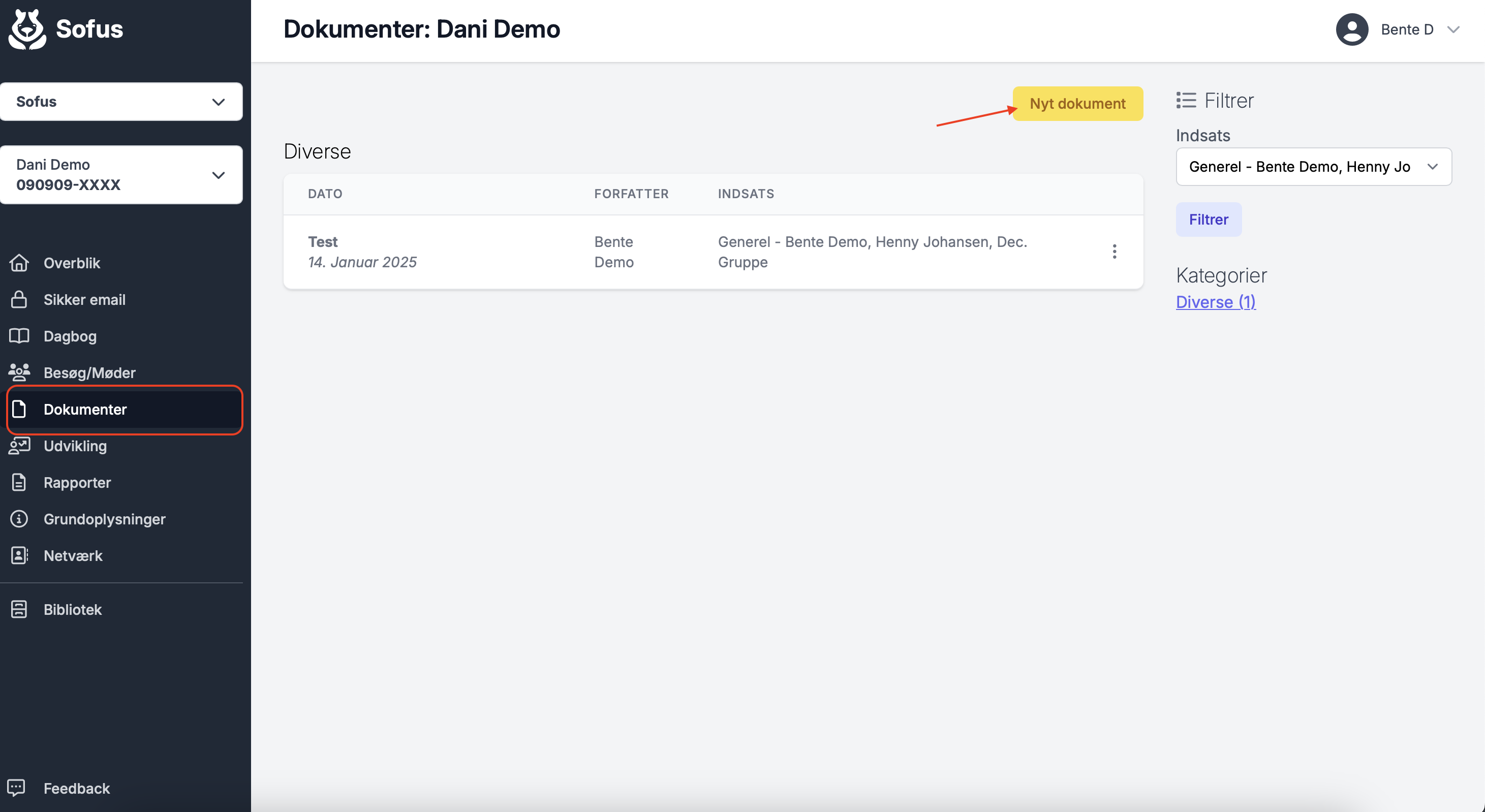Click the Grundoplysninger info circle icon
Viewport: 1485px width, 812px height.
(x=19, y=519)
